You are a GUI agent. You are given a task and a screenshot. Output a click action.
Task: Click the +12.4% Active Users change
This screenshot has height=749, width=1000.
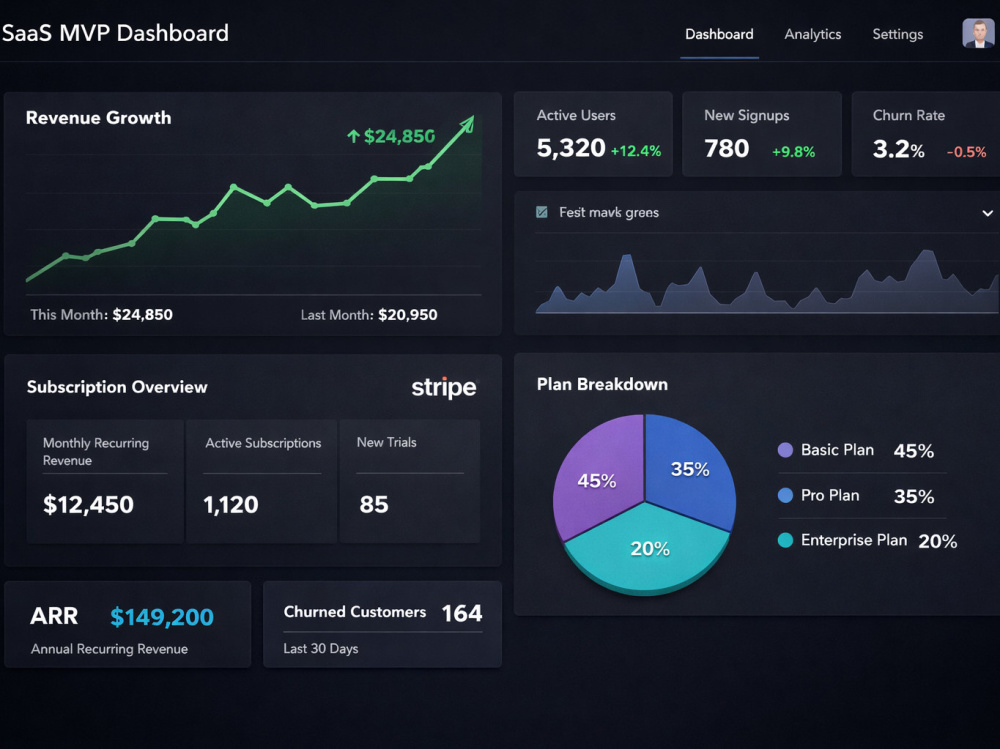(636, 151)
